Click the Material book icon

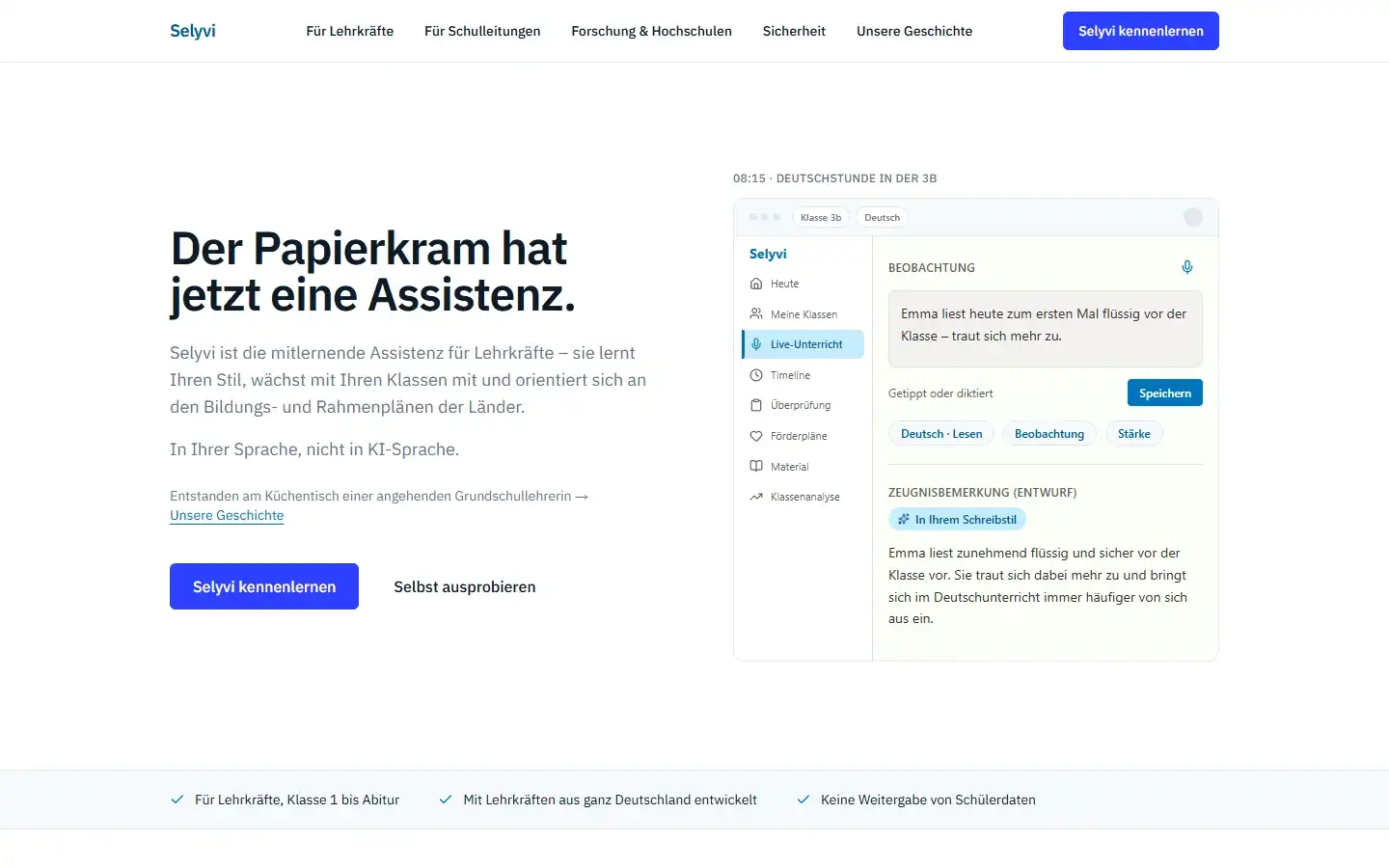pos(756,467)
